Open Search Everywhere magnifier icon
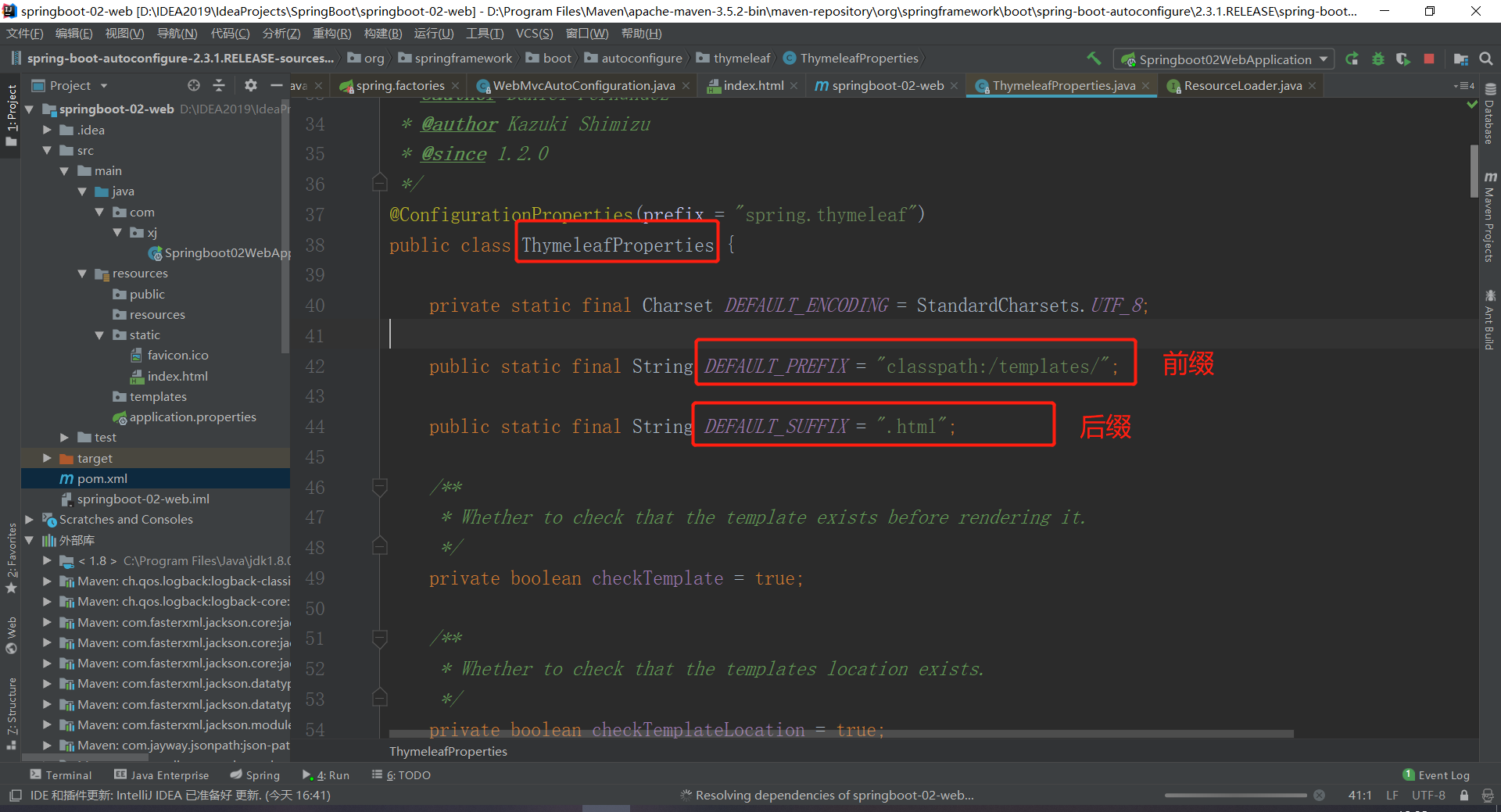Screen dimensions: 1501x812 [1486, 59]
